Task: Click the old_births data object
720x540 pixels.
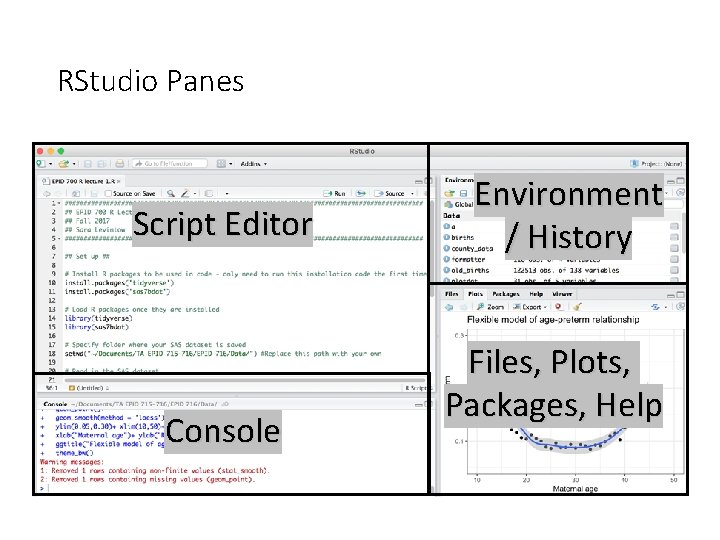Action: (470, 270)
